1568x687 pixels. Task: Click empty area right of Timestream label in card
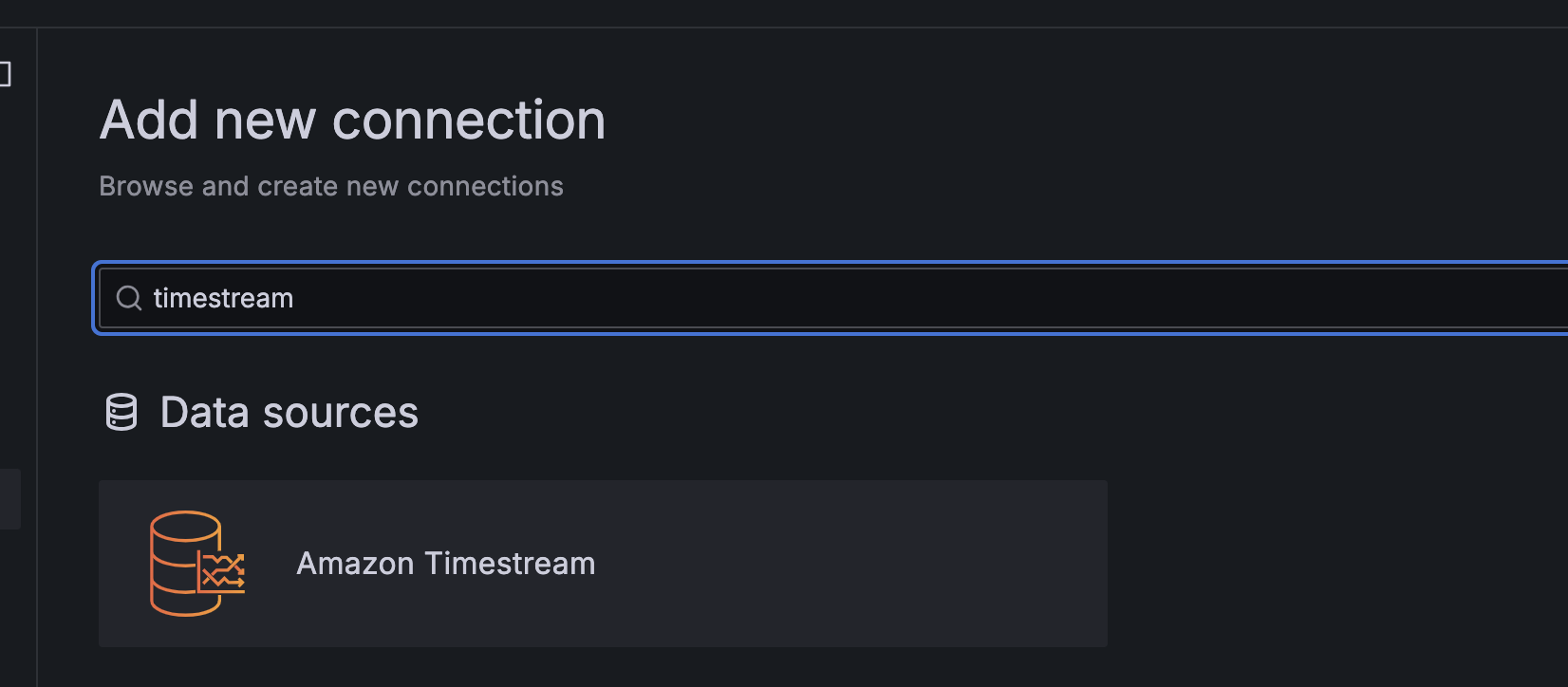coord(854,564)
